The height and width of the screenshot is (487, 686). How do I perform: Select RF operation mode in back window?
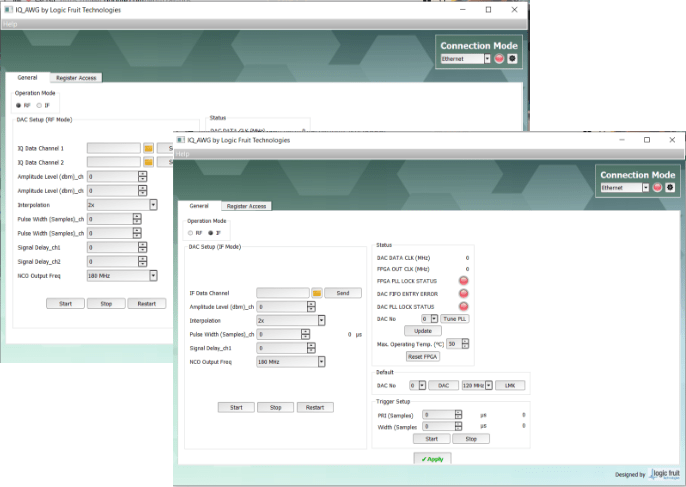18,105
